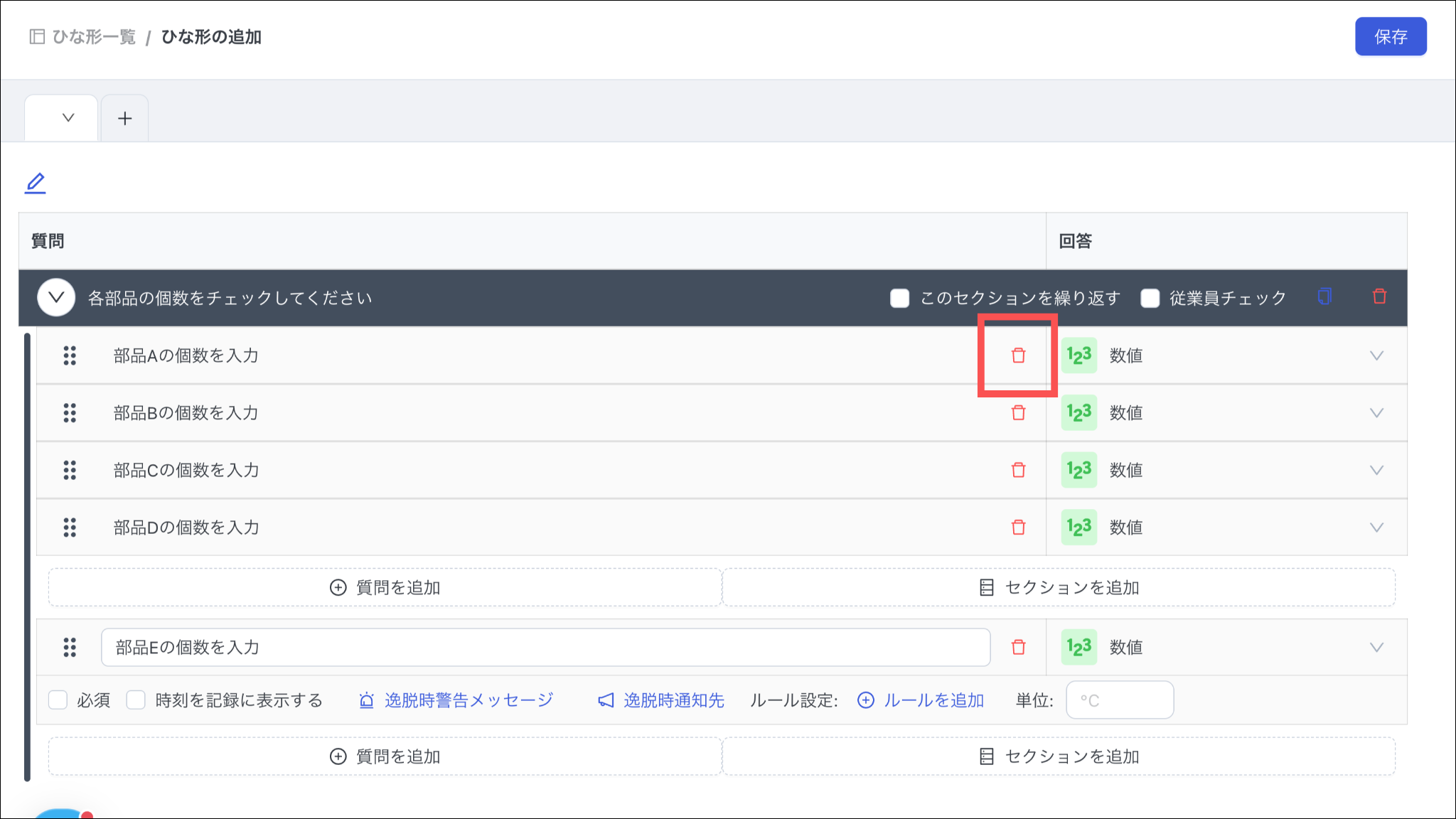Expand answer type dropdown for 部品E
This screenshot has height=819, width=1456.
pos(1376,647)
